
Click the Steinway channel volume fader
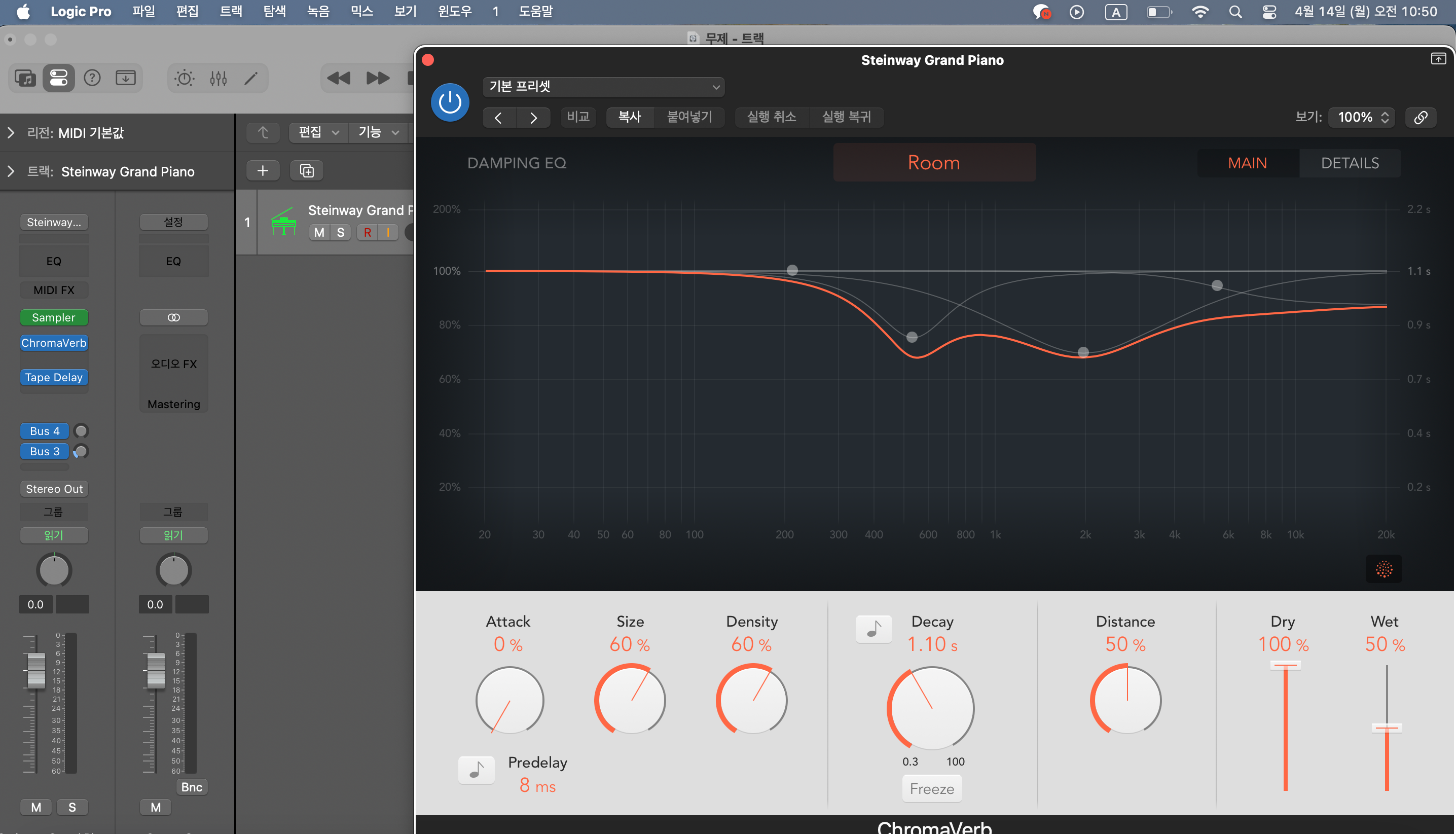tap(35, 670)
